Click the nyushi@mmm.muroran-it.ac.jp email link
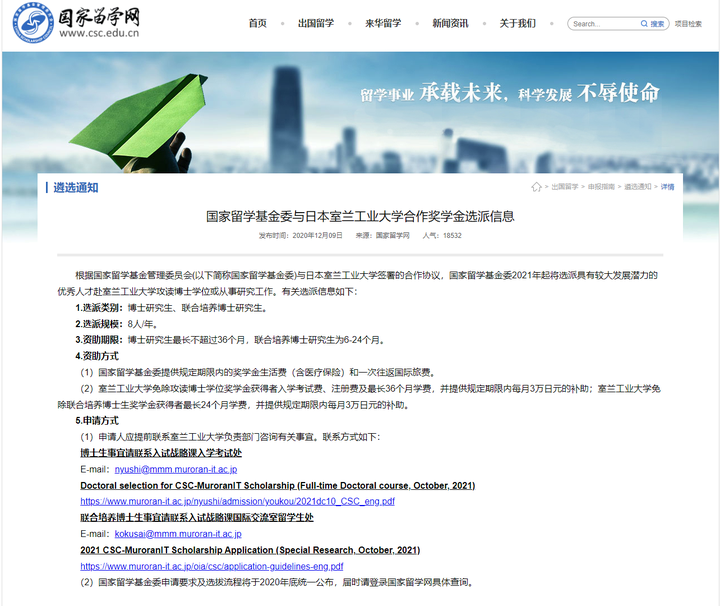This screenshot has height=606, width=720. pyautogui.click(x=176, y=469)
